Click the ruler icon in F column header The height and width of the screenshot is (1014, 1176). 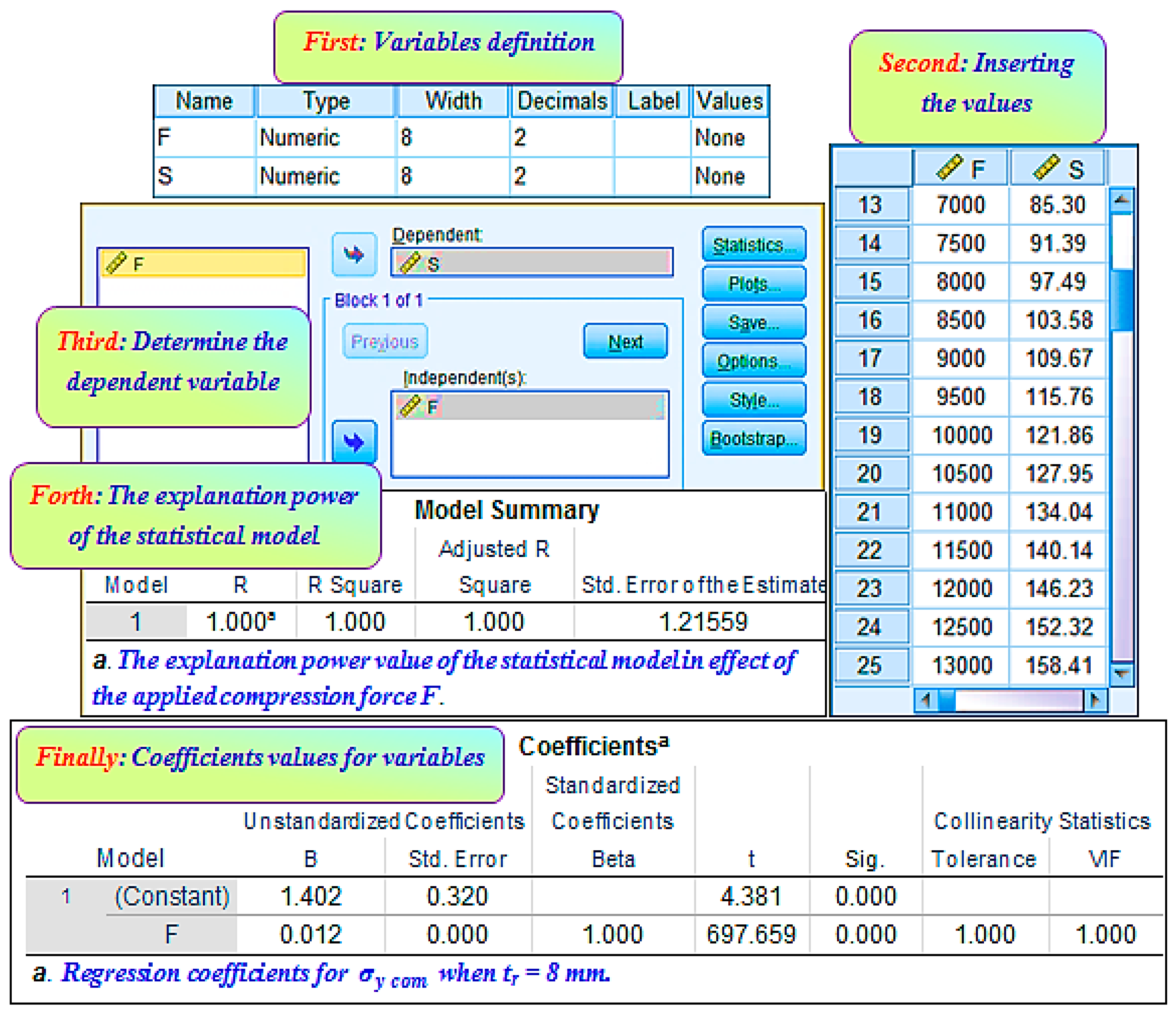(950, 168)
